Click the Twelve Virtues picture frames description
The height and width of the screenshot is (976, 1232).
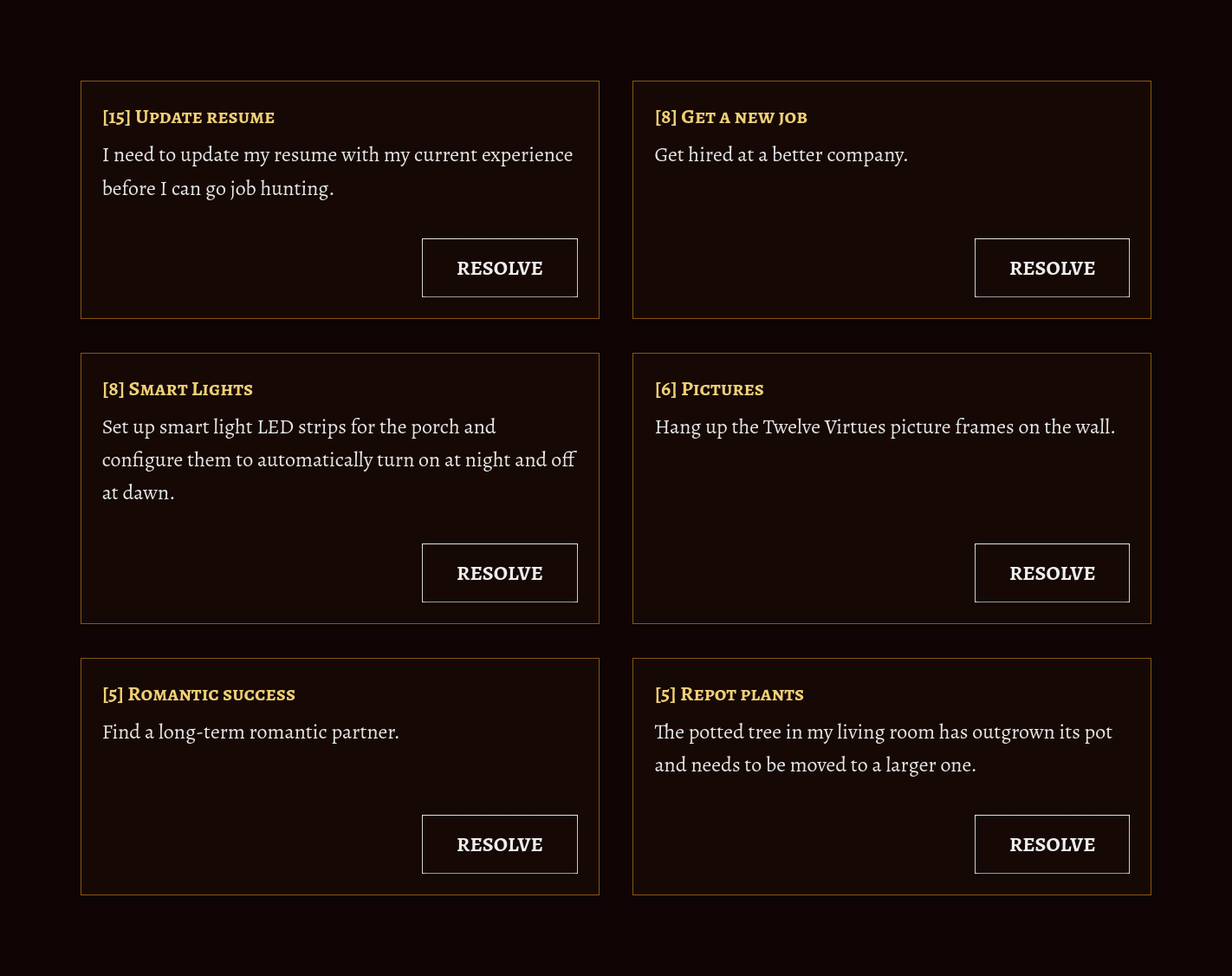tap(885, 427)
